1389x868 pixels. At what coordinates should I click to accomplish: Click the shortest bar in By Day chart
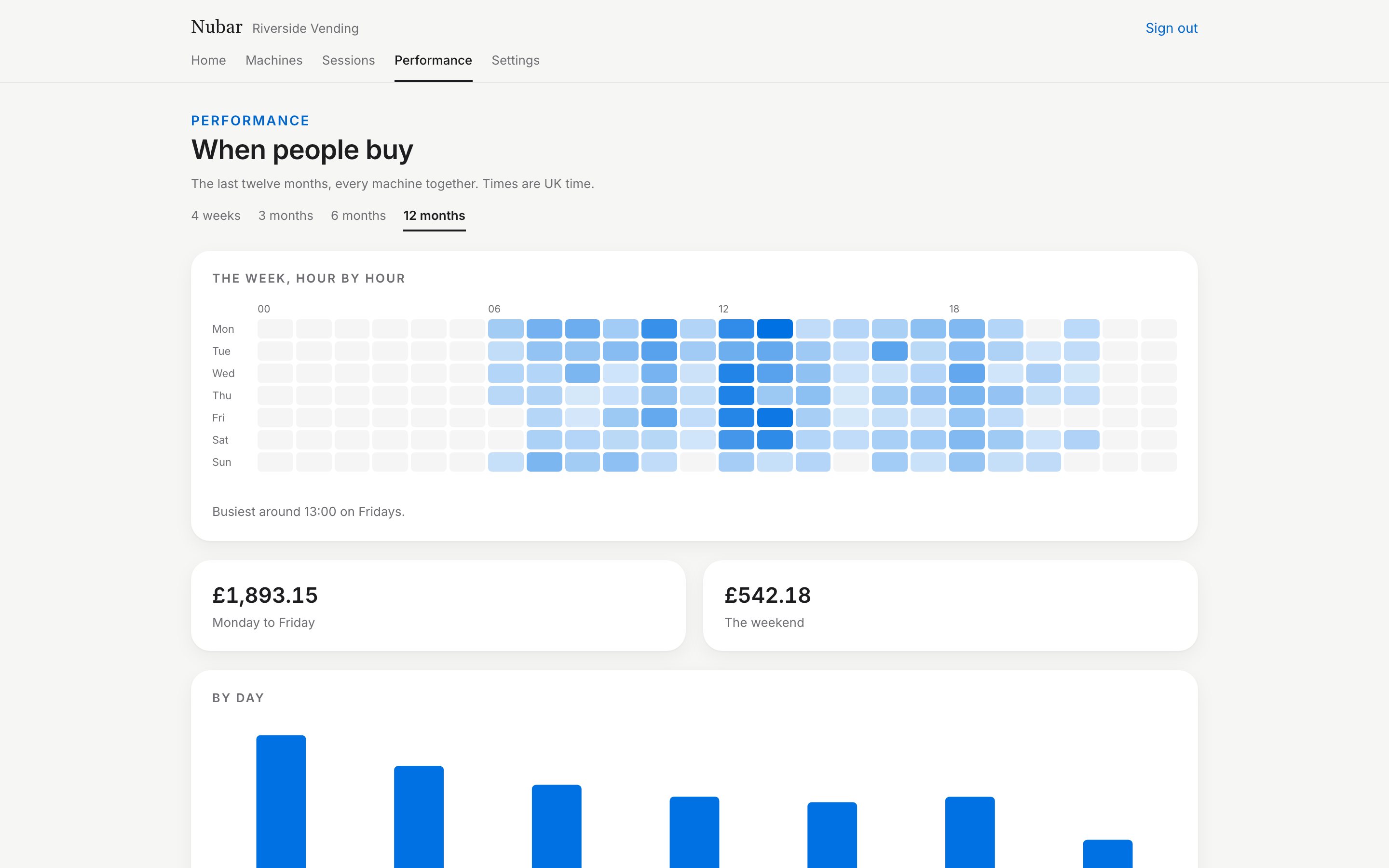click(x=1108, y=854)
